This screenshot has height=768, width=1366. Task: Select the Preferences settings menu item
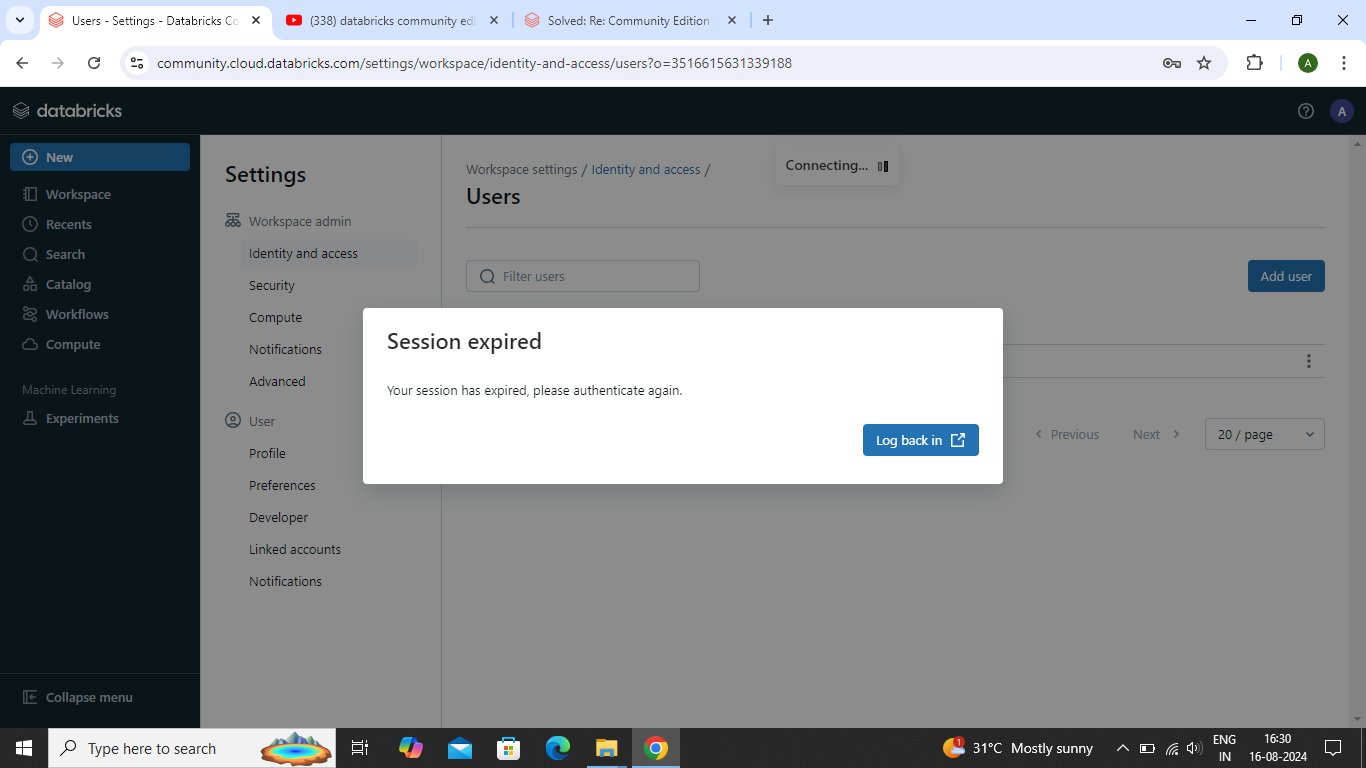click(282, 485)
